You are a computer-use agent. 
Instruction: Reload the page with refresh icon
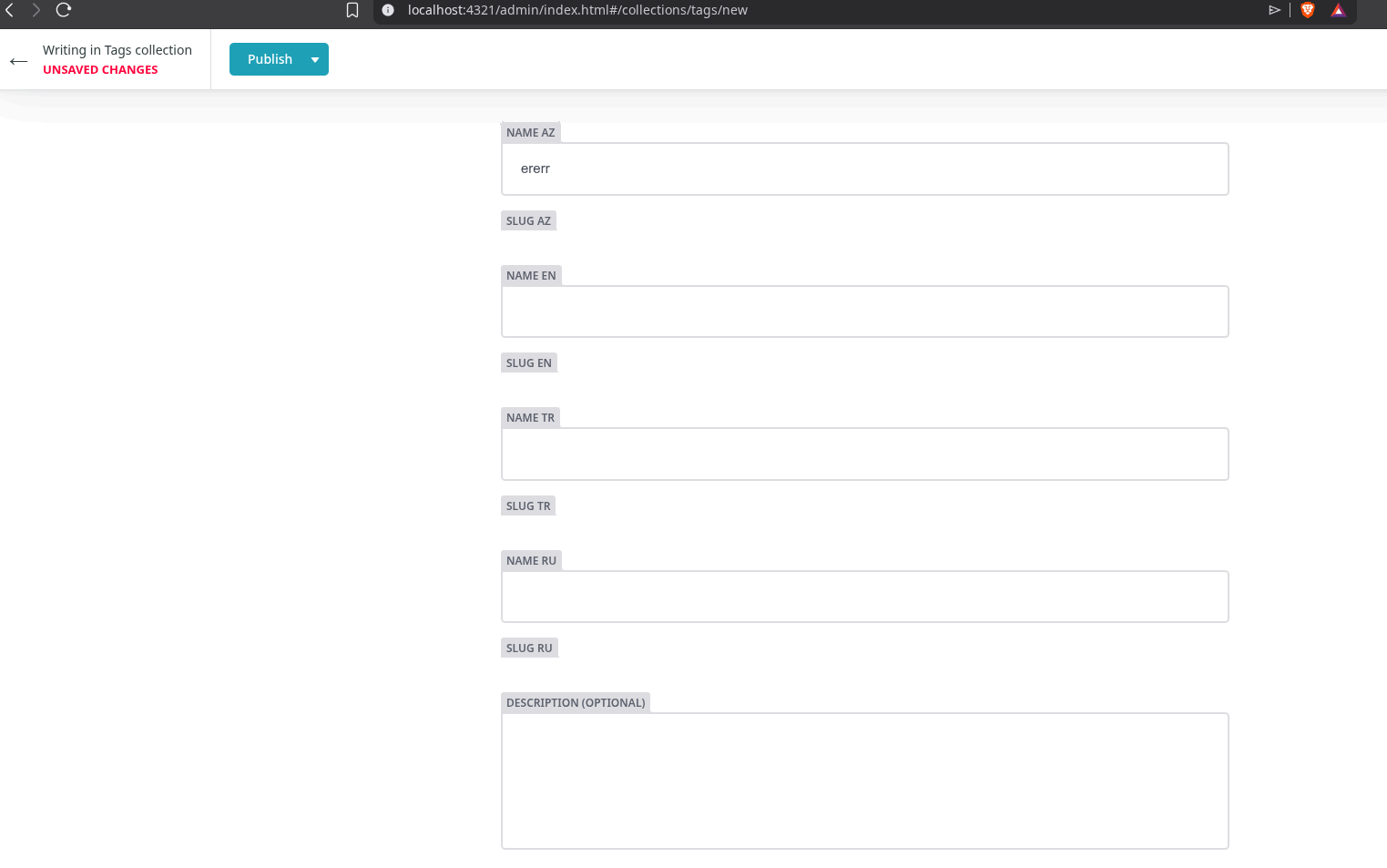point(64,10)
